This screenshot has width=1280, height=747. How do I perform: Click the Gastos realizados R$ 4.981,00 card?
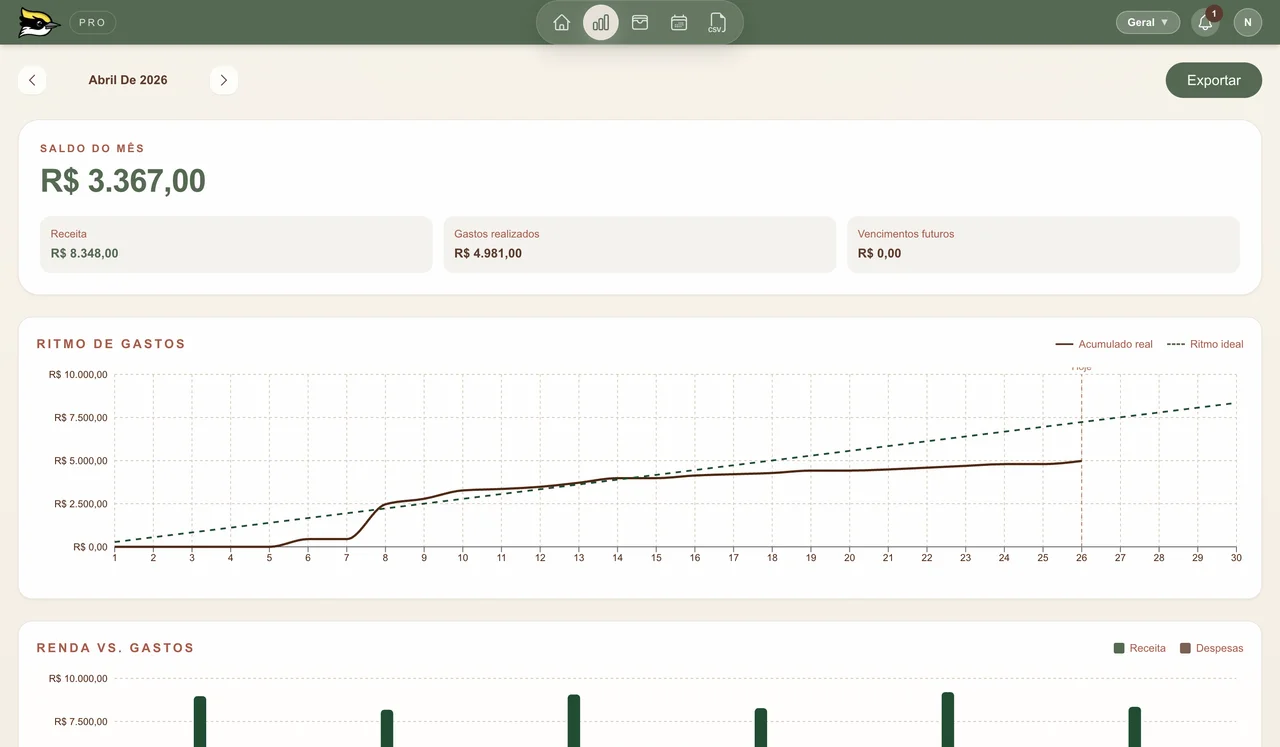pyautogui.click(x=640, y=244)
